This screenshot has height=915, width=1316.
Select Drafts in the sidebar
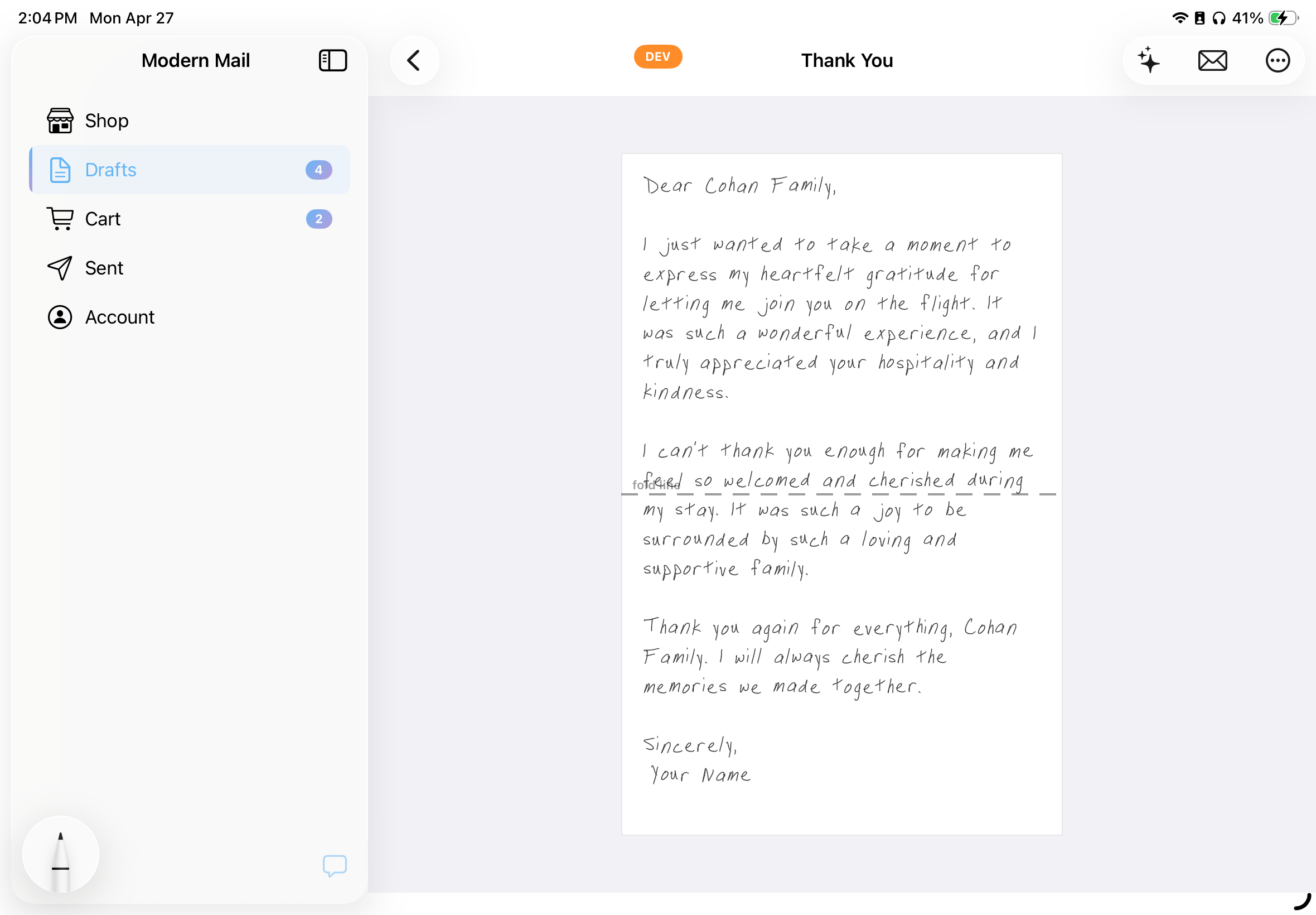[190, 170]
